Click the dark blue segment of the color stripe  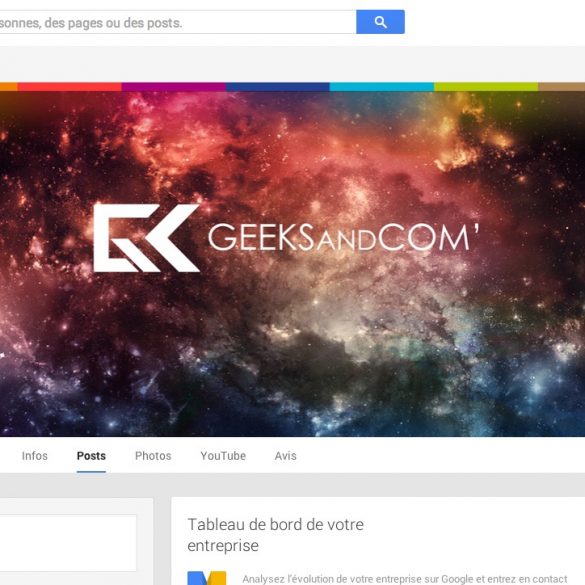(278, 87)
